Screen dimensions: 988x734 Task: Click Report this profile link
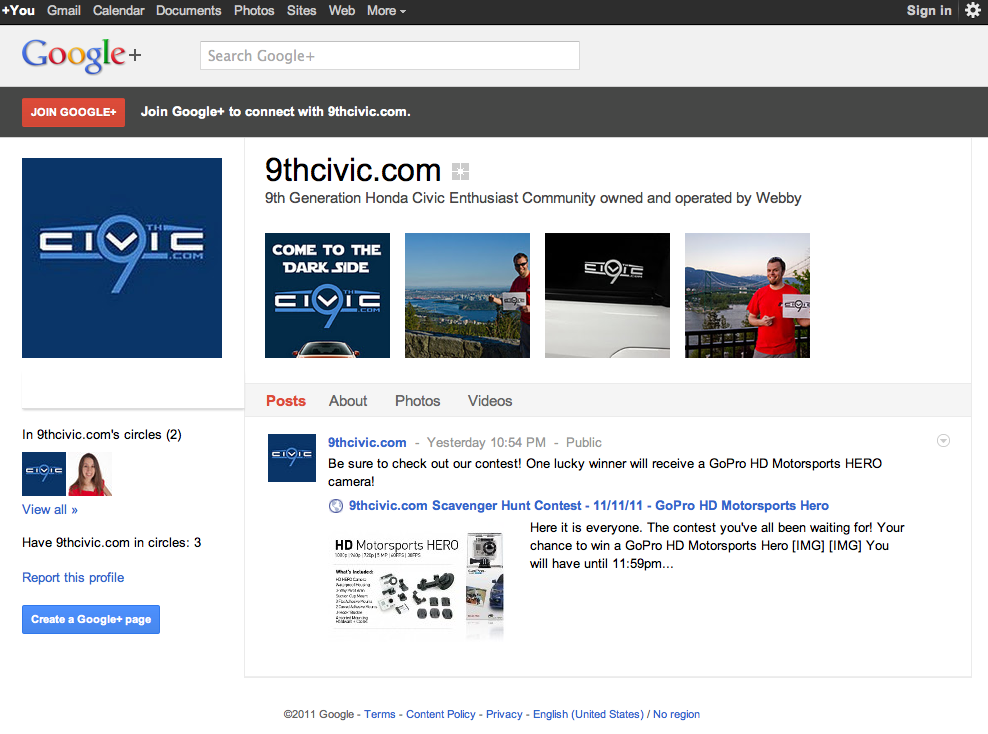73,578
